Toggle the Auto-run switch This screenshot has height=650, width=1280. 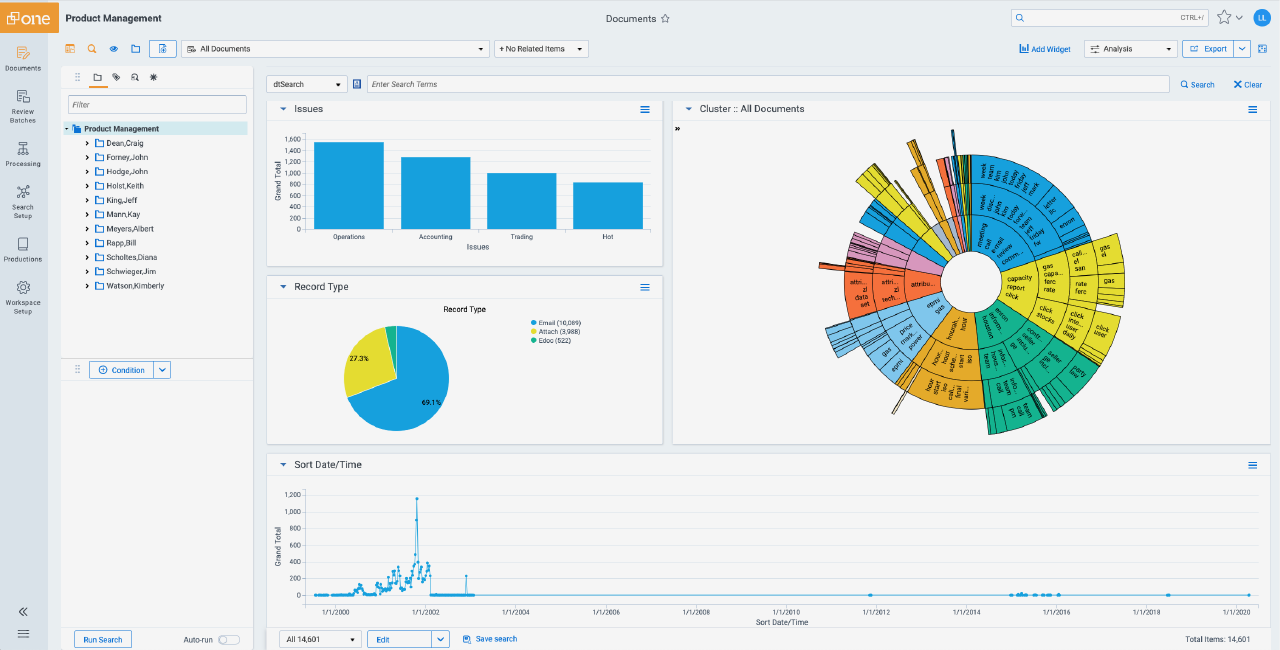tap(229, 640)
